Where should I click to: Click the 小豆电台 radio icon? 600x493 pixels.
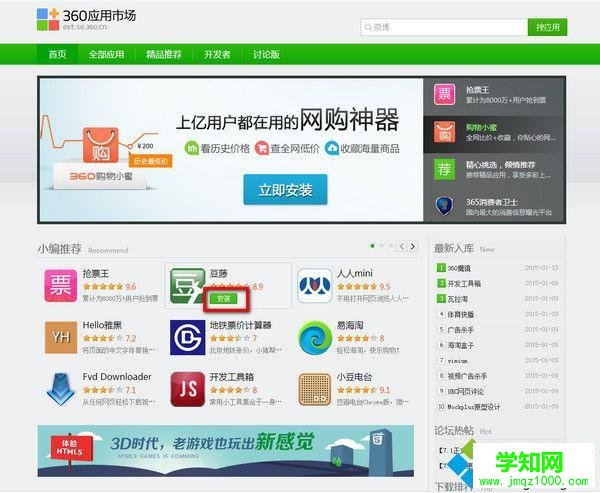click(x=315, y=389)
